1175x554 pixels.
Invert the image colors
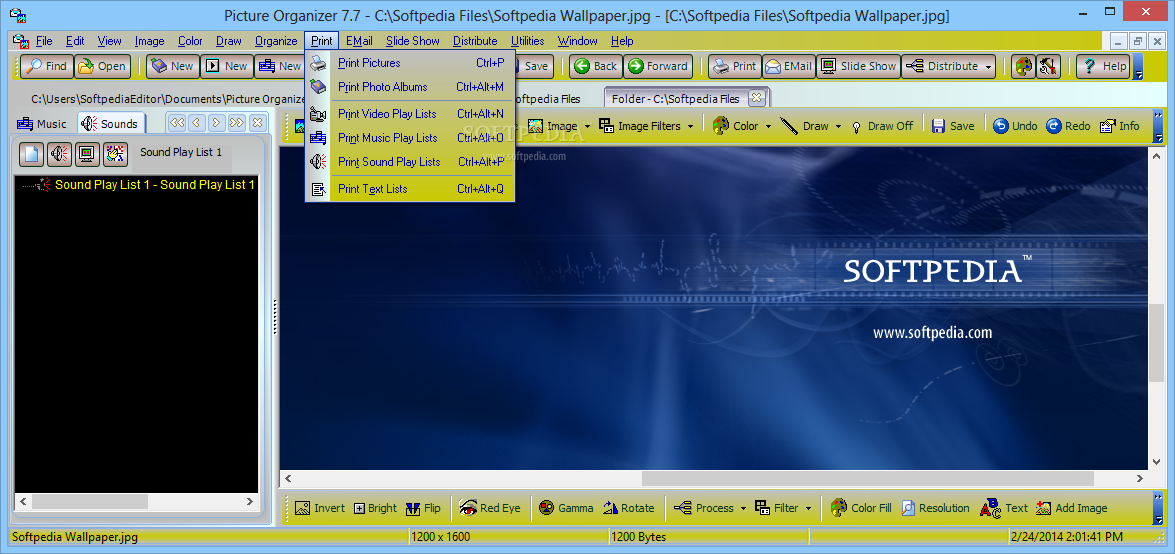click(320, 508)
